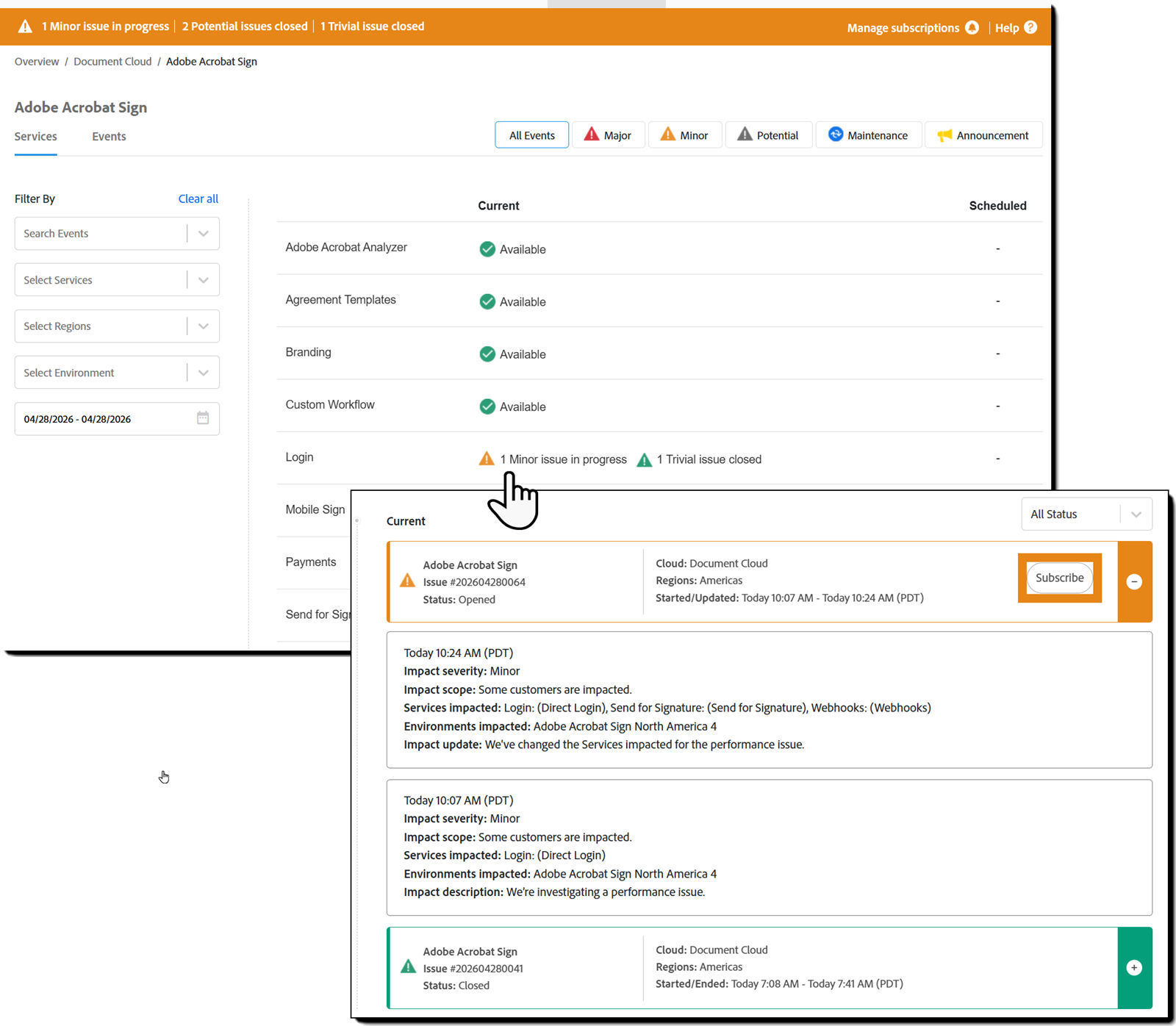
Task: Click the green checkmark beside Adobe Acrobat Analyzer
Action: 487,249
